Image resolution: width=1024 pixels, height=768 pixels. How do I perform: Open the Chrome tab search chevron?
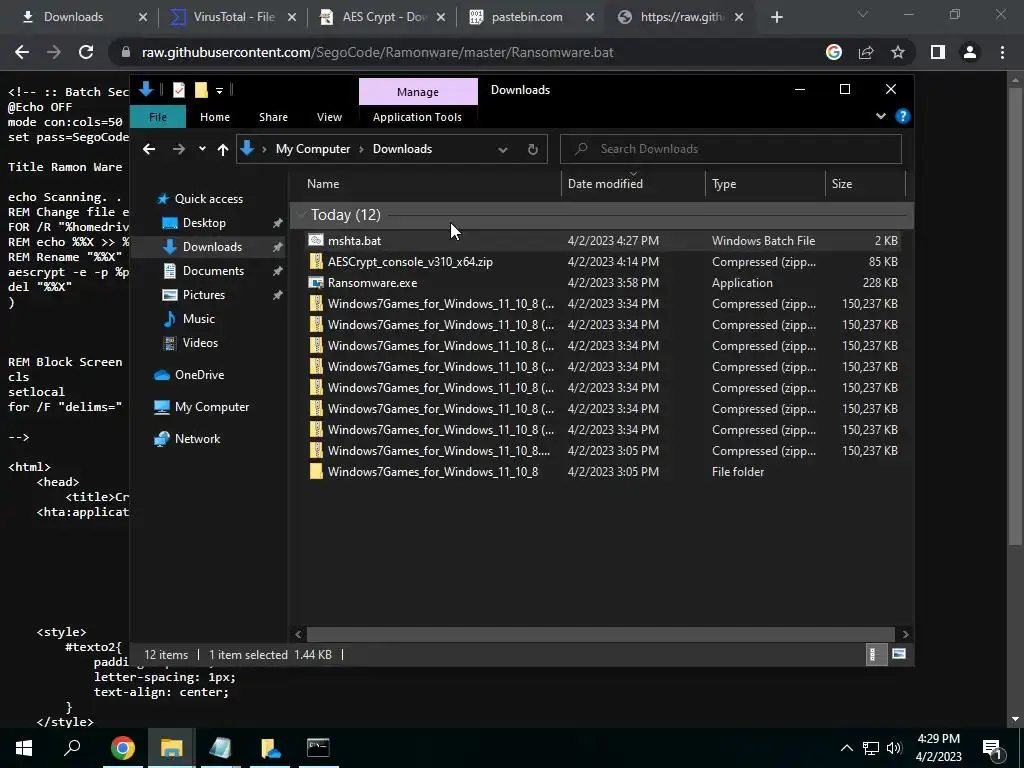(863, 14)
